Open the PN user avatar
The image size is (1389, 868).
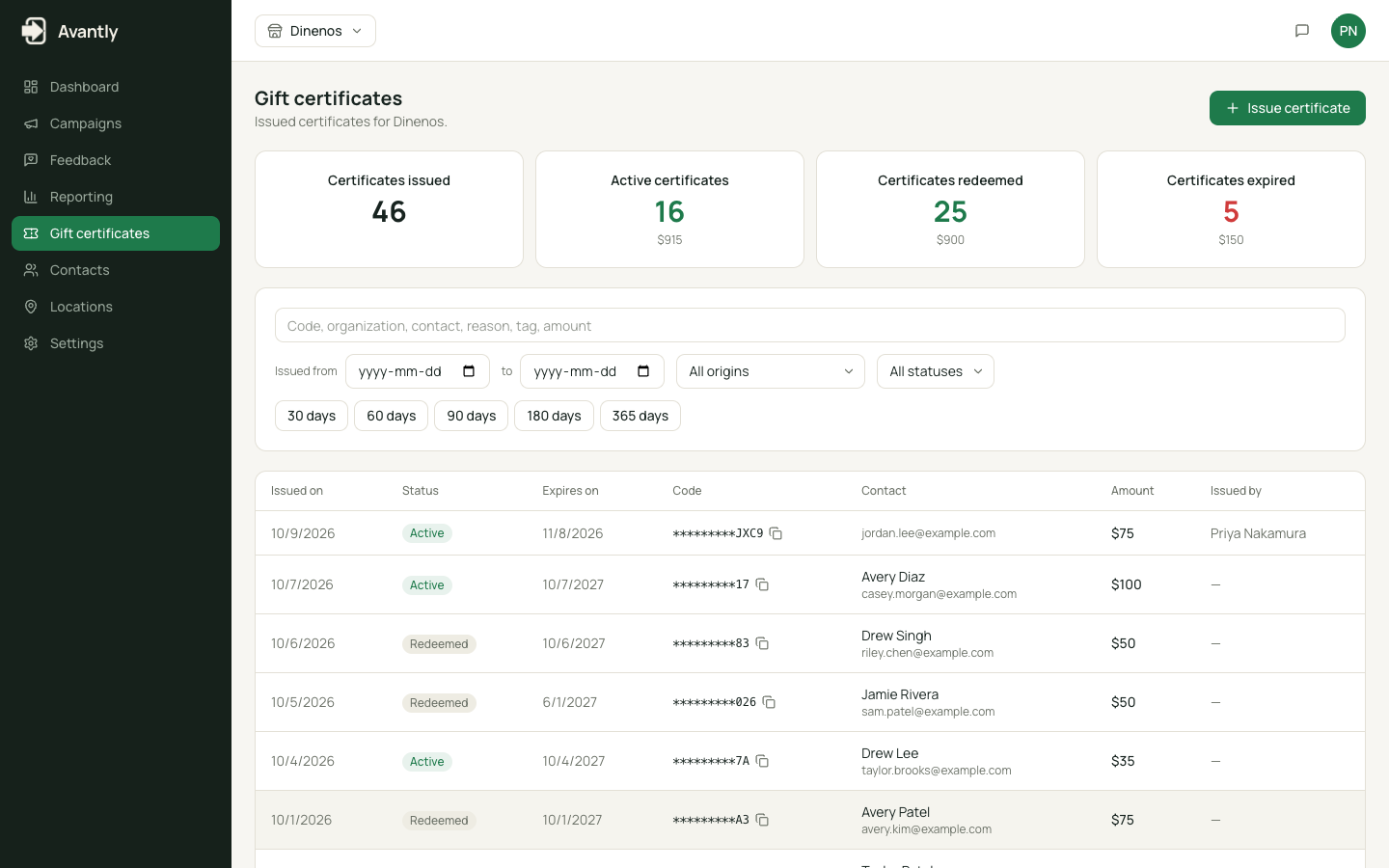pyautogui.click(x=1348, y=31)
